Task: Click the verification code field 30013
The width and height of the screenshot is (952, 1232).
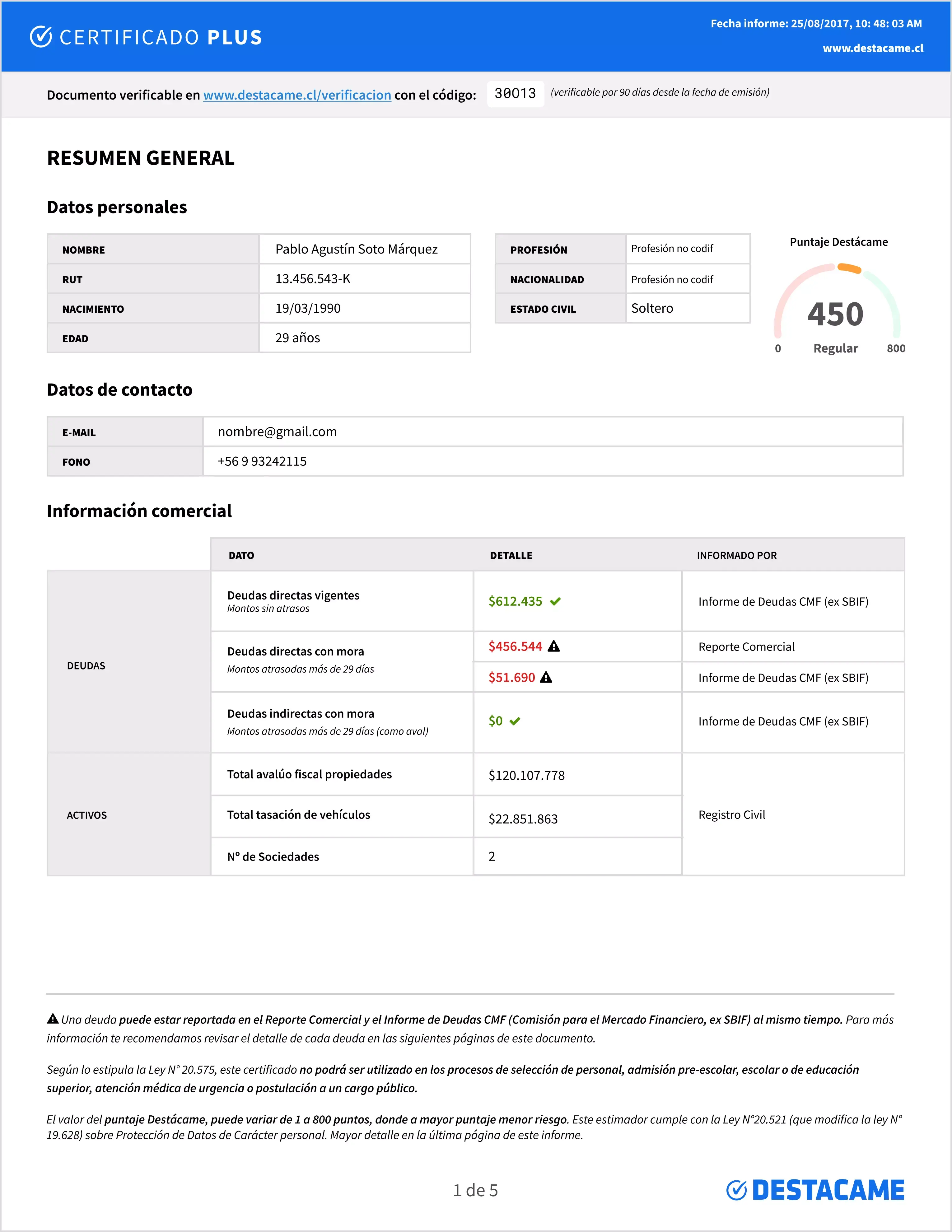Action: coord(516,93)
